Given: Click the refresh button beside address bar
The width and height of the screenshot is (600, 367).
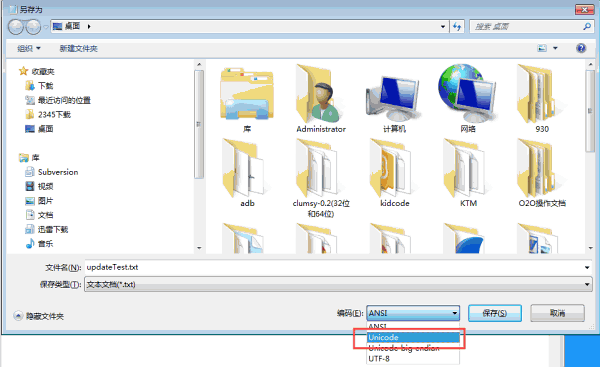Looking at the screenshot, I should 457,26.
